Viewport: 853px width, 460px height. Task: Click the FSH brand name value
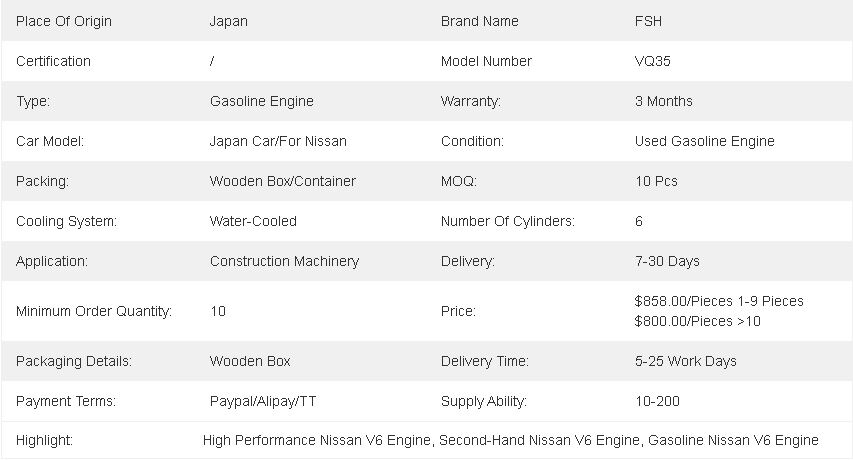pyautogui.click(x=648, y=21)
